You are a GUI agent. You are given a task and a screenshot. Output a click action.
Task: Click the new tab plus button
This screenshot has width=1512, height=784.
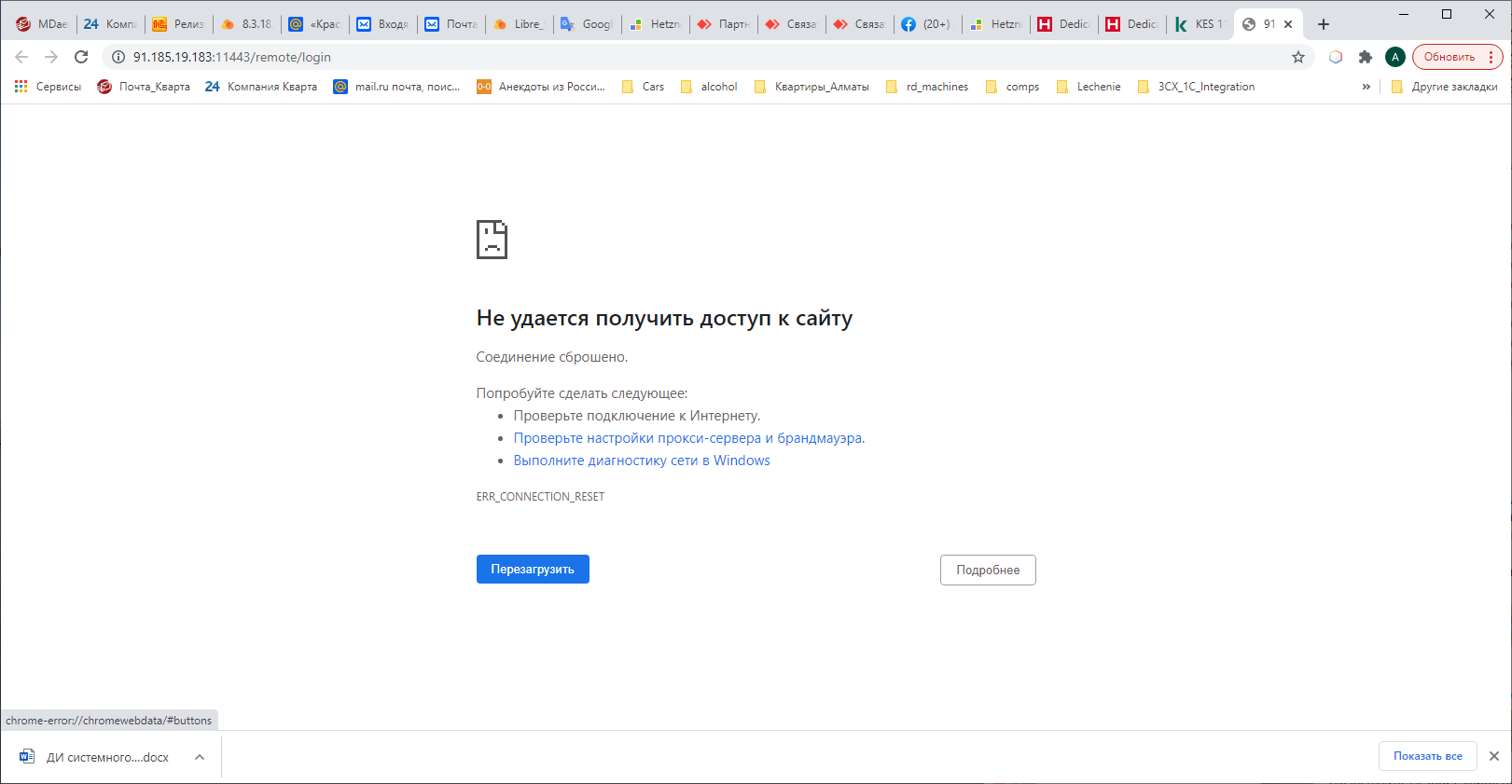(x=1323, y=24)
